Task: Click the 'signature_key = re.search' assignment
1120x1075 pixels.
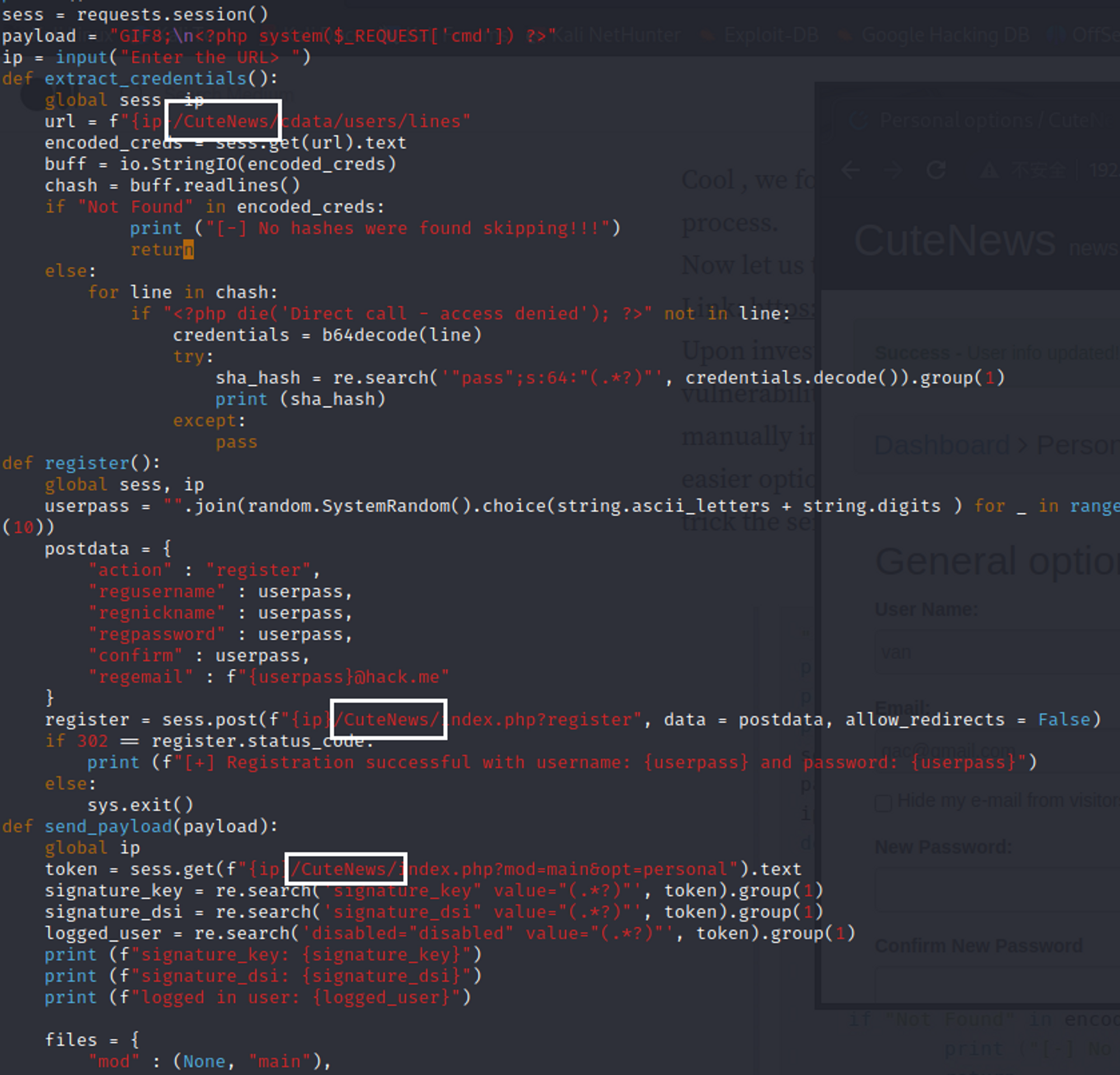Action: 435,891
